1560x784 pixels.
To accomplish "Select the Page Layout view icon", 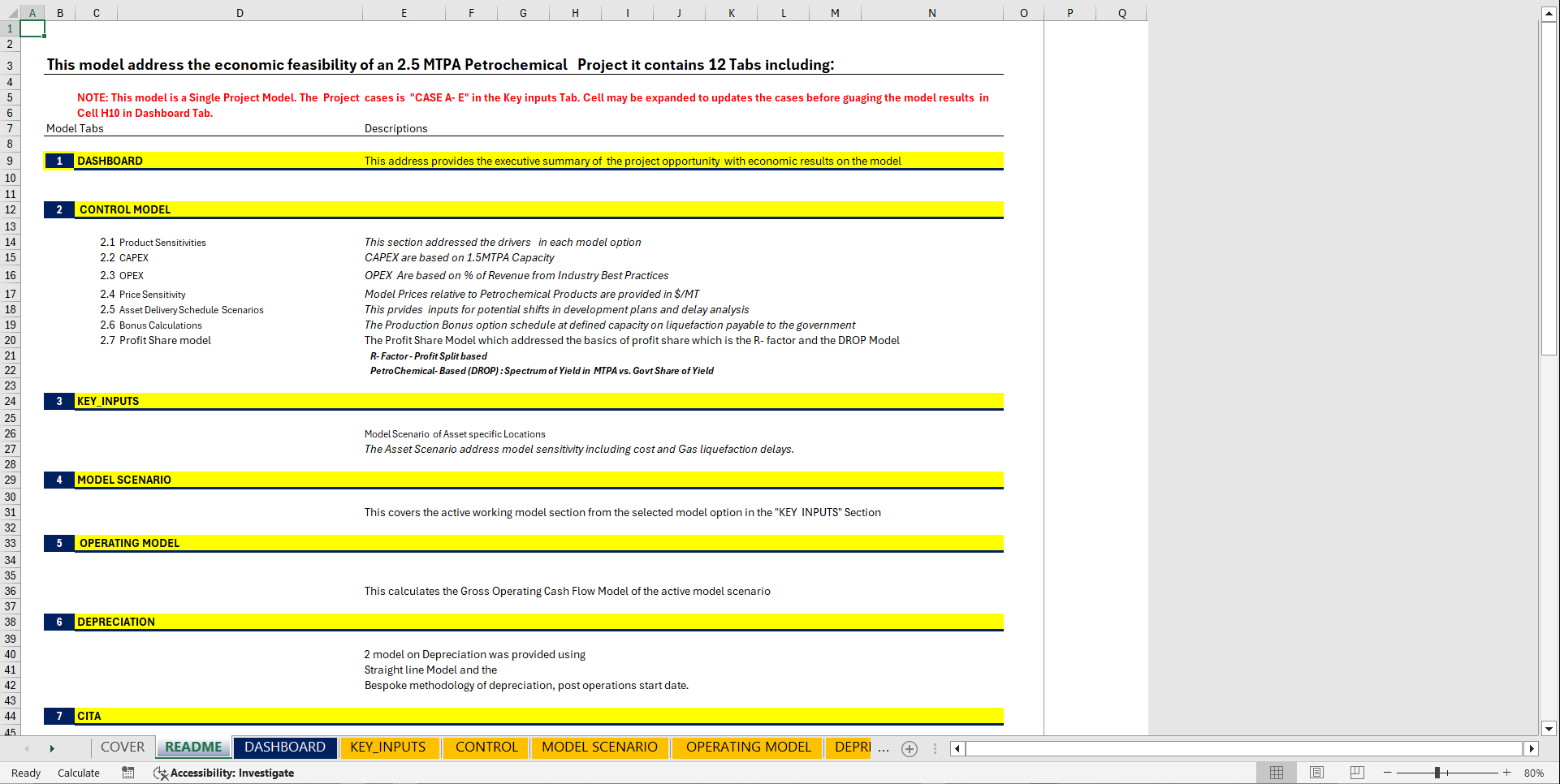I will click(1316, 773).
